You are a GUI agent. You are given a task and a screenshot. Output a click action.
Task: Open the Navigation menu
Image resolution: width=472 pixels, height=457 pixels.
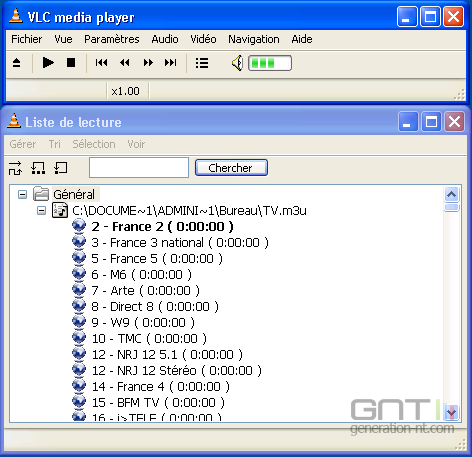coord(254,39)
